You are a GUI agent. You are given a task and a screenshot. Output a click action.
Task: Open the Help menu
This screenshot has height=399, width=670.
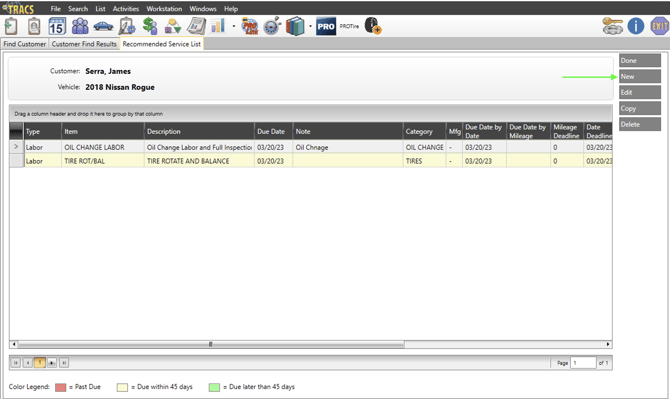[x=231, y=9]
